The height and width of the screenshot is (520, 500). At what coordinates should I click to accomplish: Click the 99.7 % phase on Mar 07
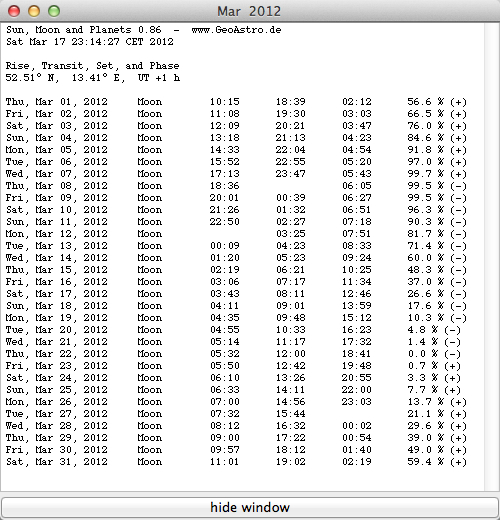tap(437, 174)
